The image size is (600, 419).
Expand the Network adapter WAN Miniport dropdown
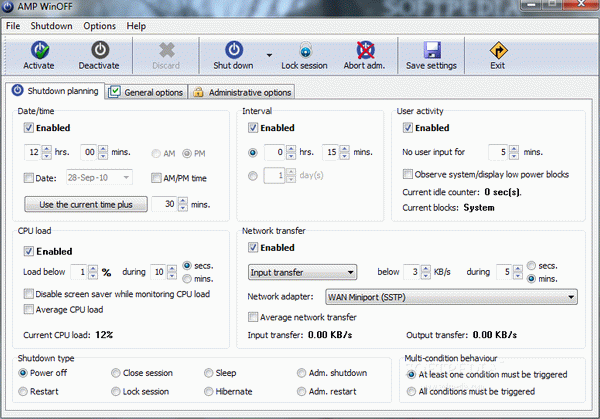tap(451, 297)
